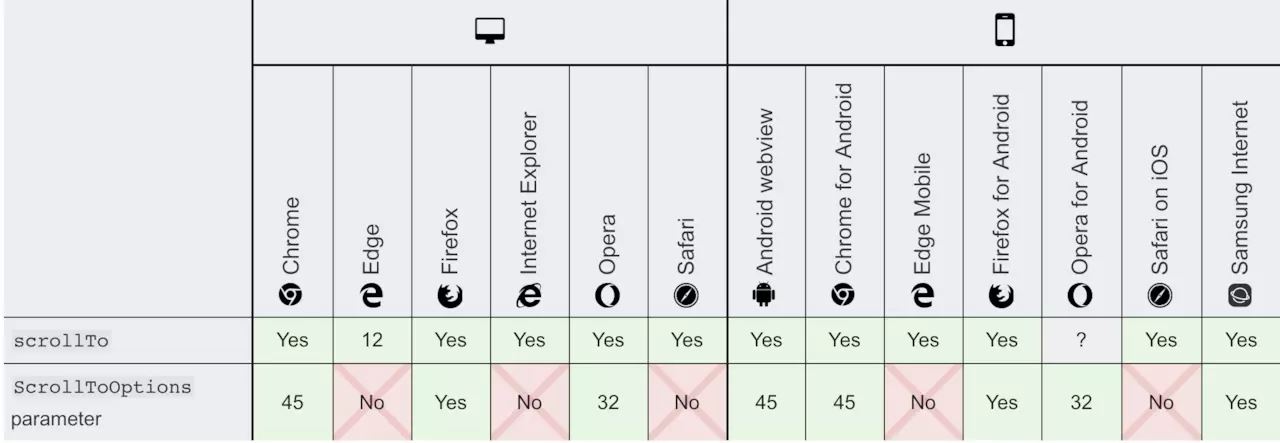
Task: Click the Edge 'No' ScrollToOptions cell
Action: (372, 402)
